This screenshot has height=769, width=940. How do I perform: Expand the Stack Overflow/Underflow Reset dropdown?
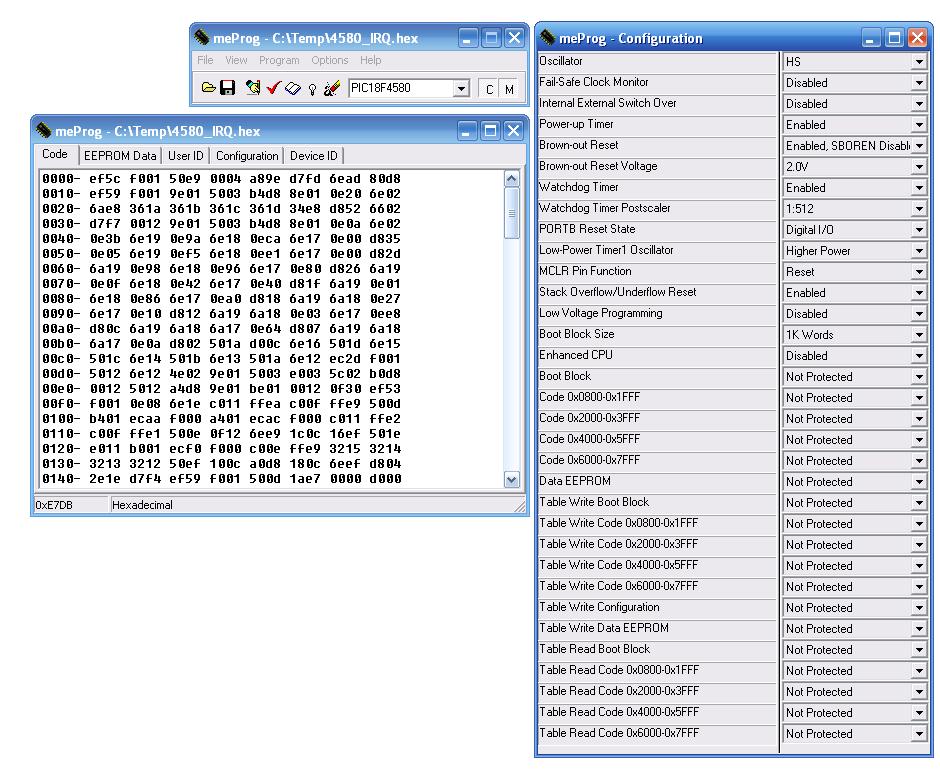919,292
